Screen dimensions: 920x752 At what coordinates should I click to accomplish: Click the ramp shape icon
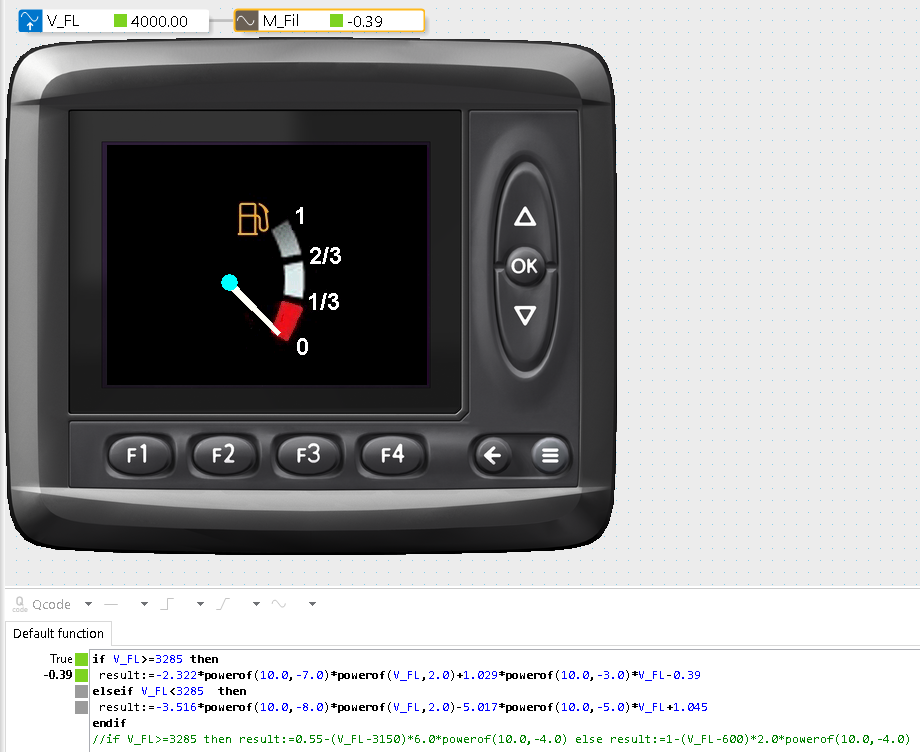coord(223,604)
